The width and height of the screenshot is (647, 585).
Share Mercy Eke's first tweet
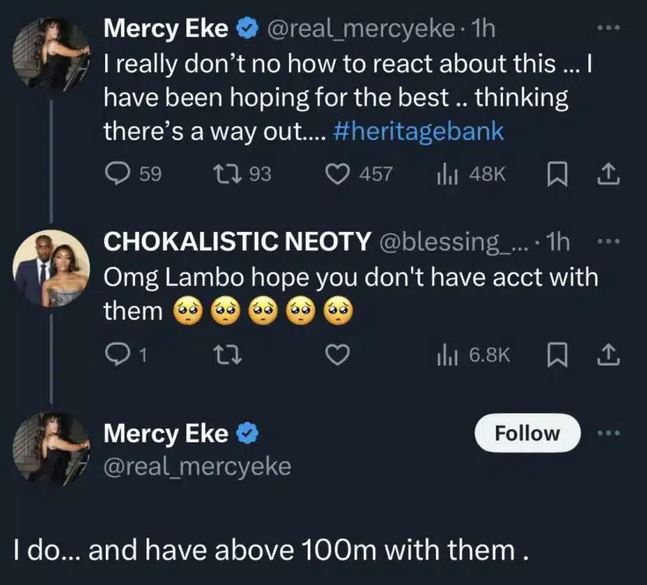click(608, 174)
